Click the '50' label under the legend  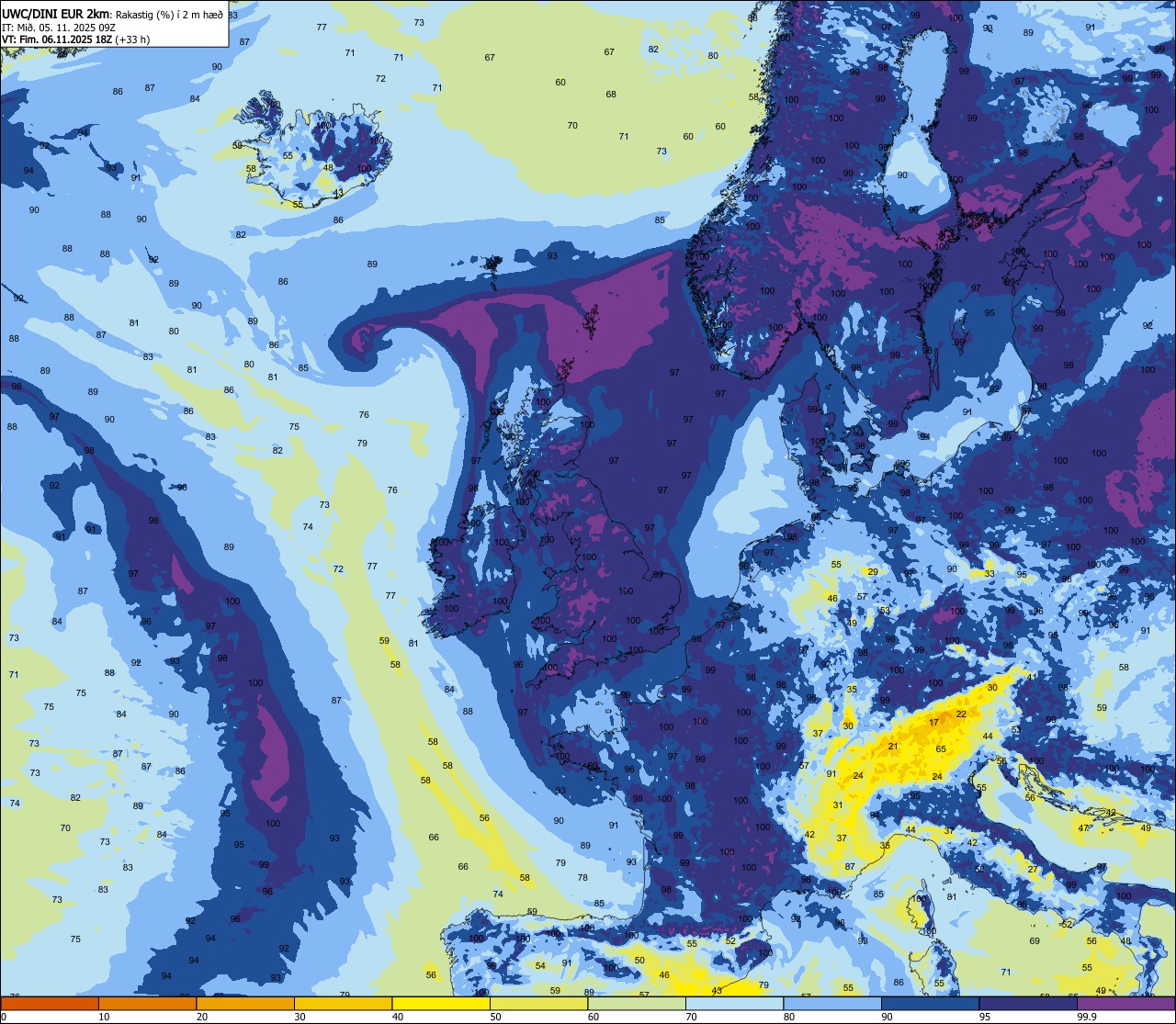pos(495,1017)
